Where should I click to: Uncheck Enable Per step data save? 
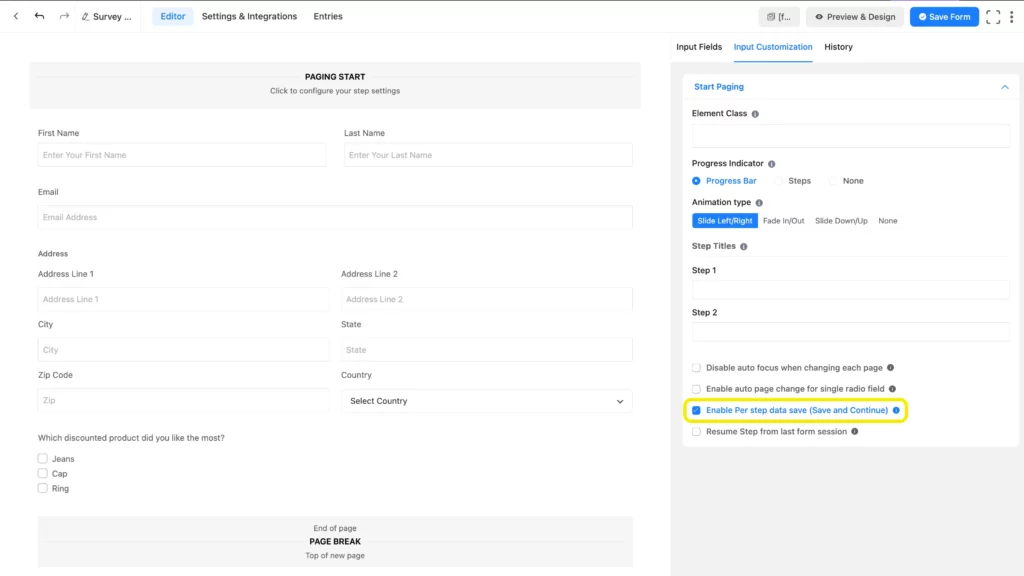click(x=696, y=410)
